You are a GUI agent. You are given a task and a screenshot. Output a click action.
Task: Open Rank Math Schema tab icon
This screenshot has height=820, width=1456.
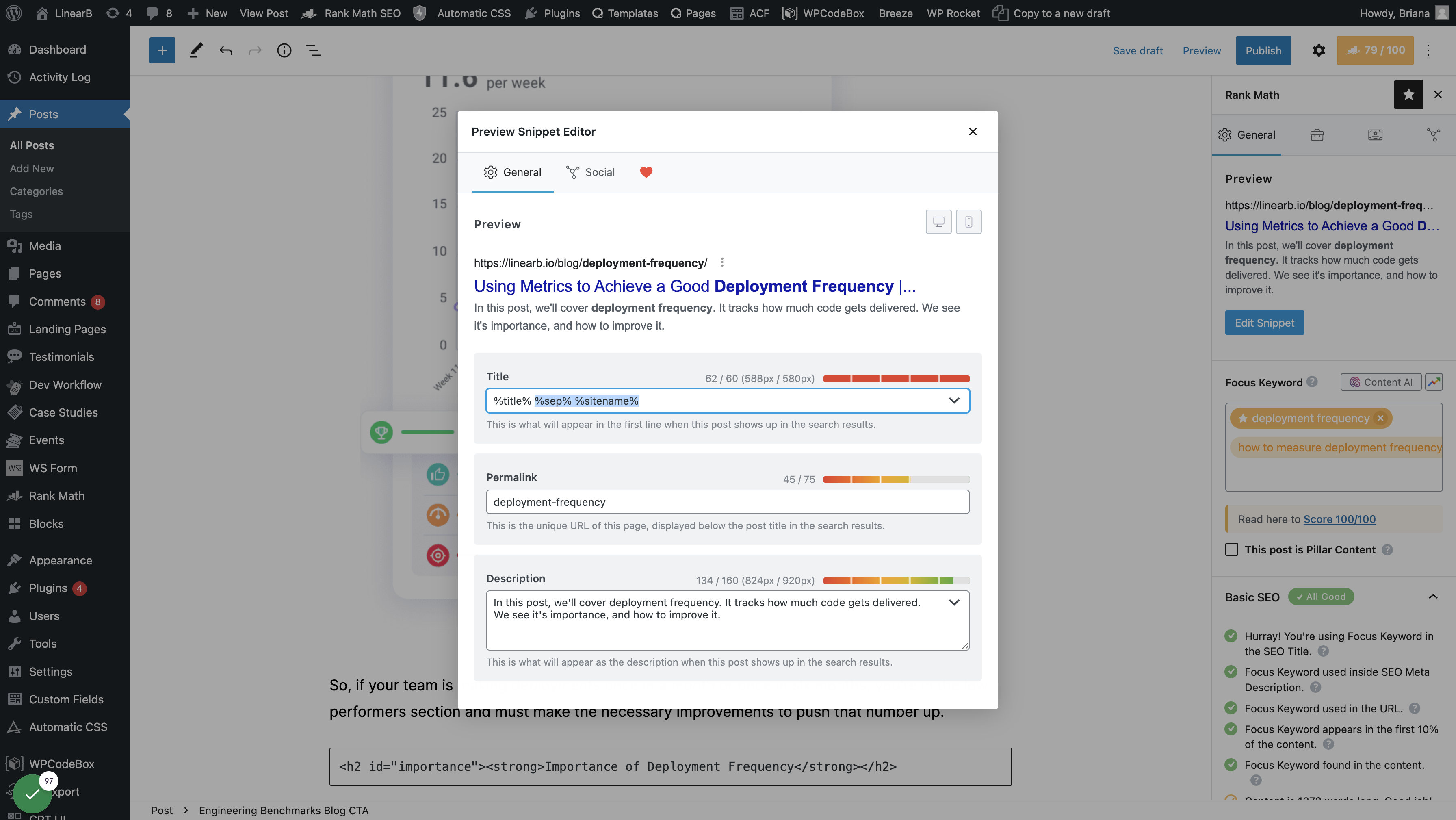click(1375, 134)
